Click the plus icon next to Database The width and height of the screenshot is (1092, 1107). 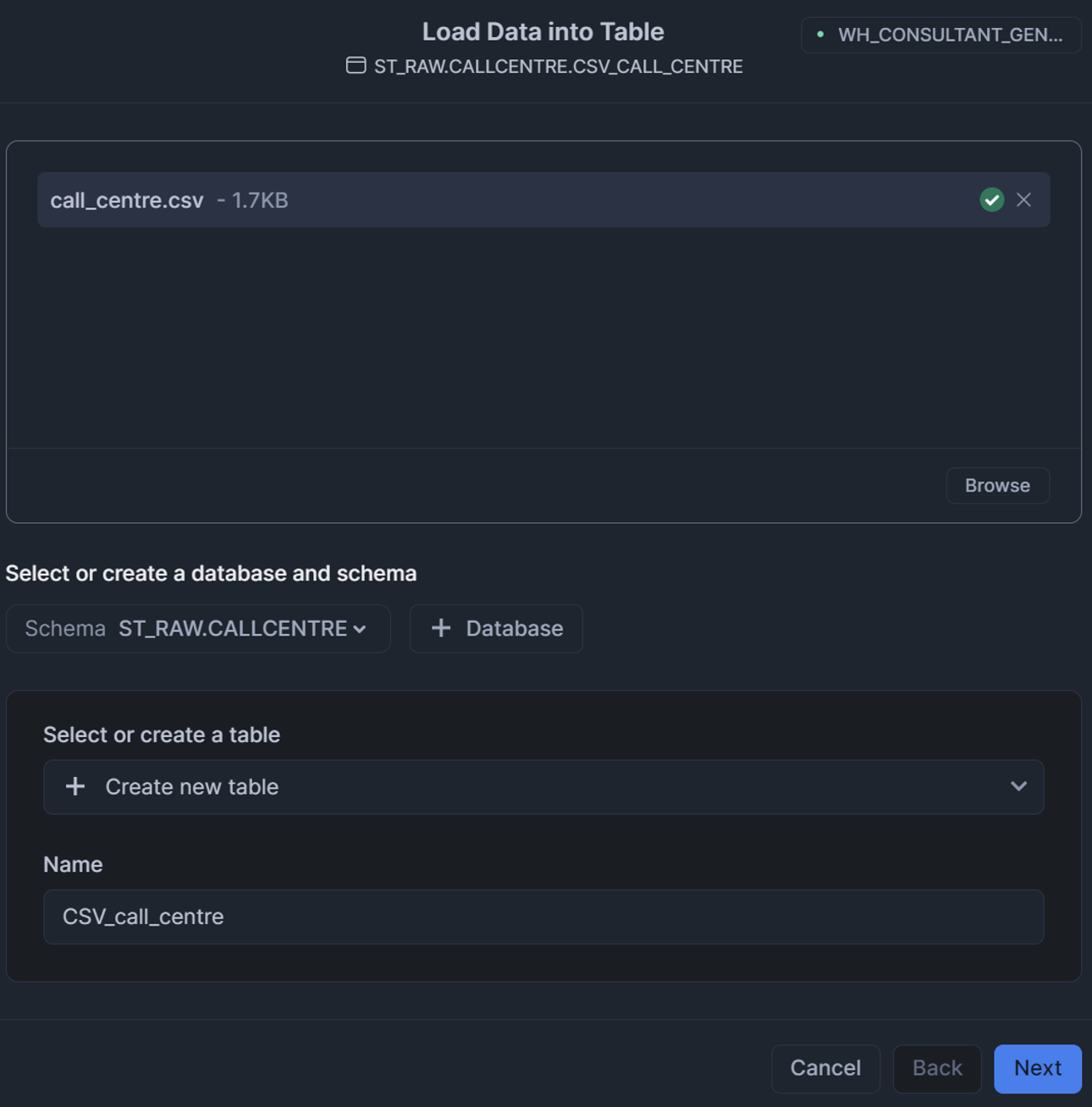(440, 628)
